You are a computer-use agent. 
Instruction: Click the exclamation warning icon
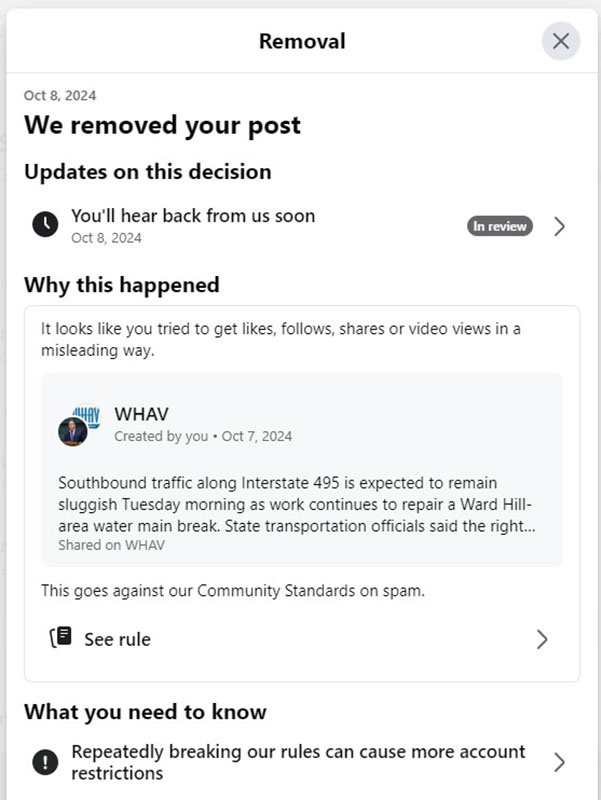coord(45,762)
